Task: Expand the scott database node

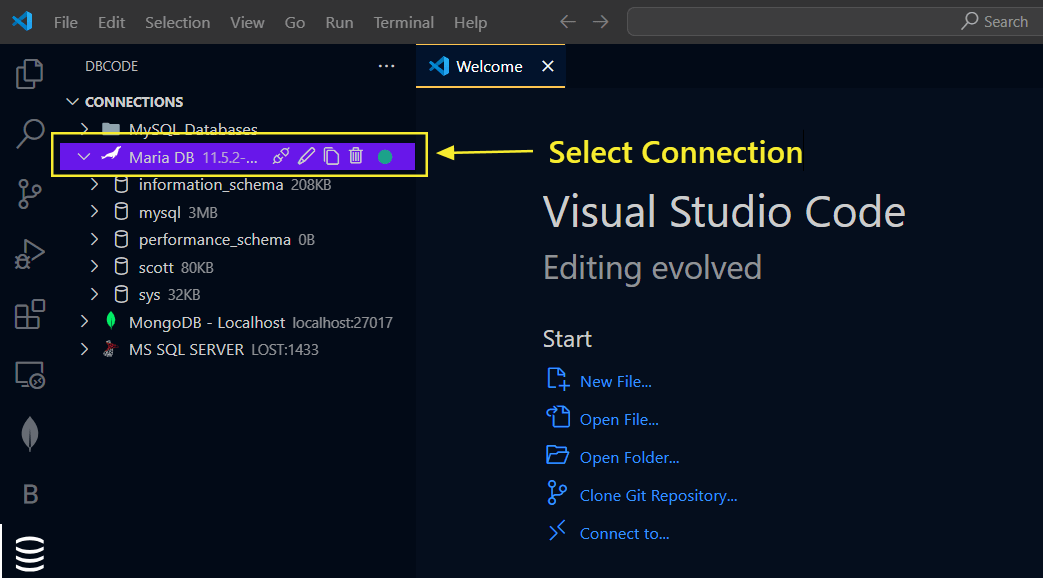Action: coord(94,267)
